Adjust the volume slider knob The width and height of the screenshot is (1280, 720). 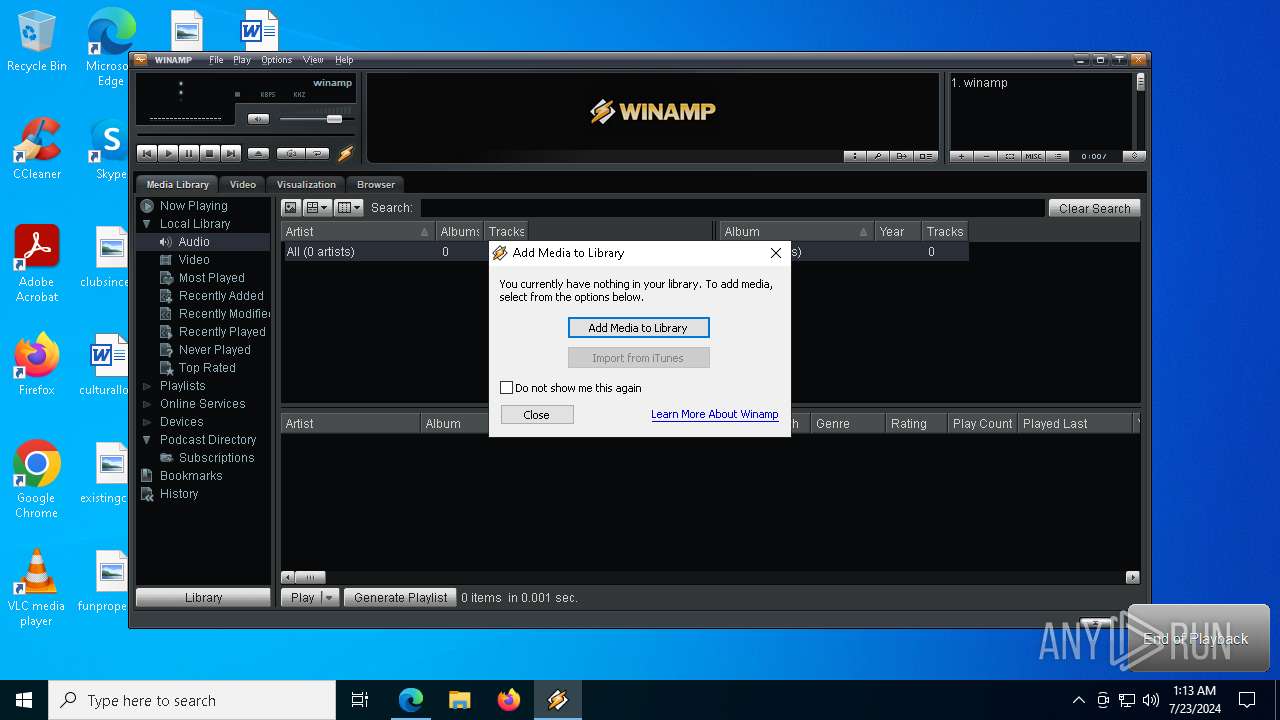[x=334, y=119]
